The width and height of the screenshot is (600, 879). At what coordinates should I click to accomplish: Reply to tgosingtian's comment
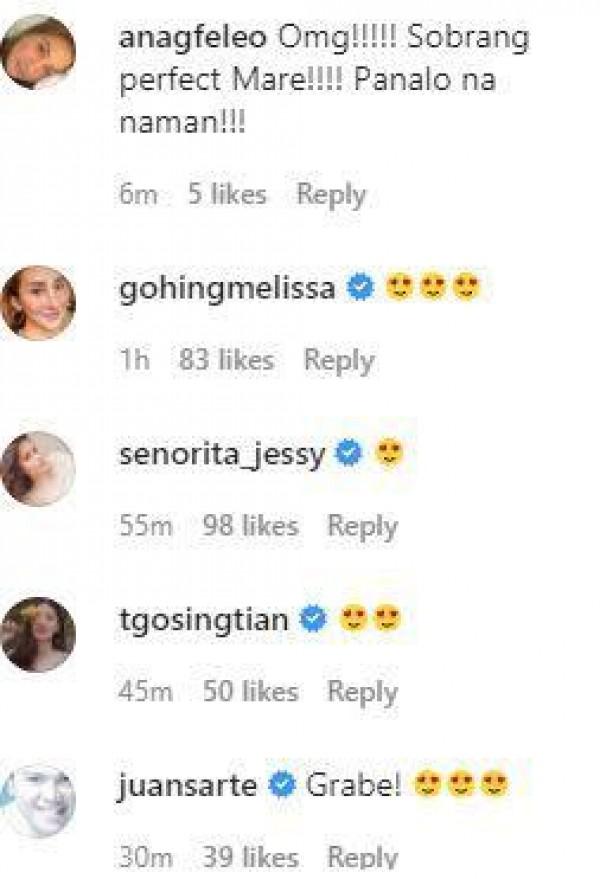363,691
